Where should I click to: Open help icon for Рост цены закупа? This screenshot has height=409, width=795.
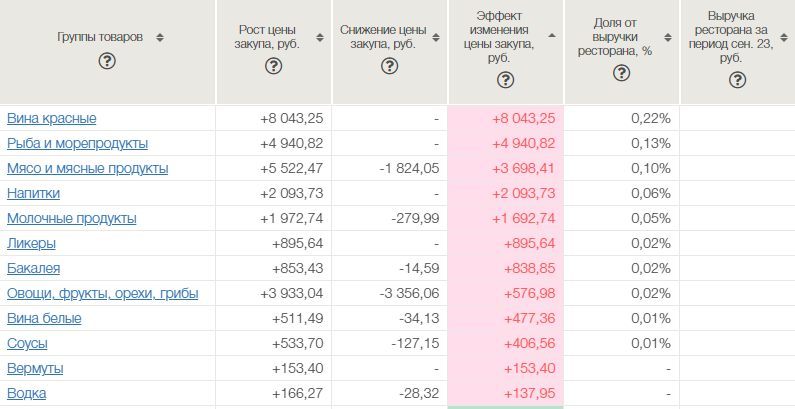point(274,67)
